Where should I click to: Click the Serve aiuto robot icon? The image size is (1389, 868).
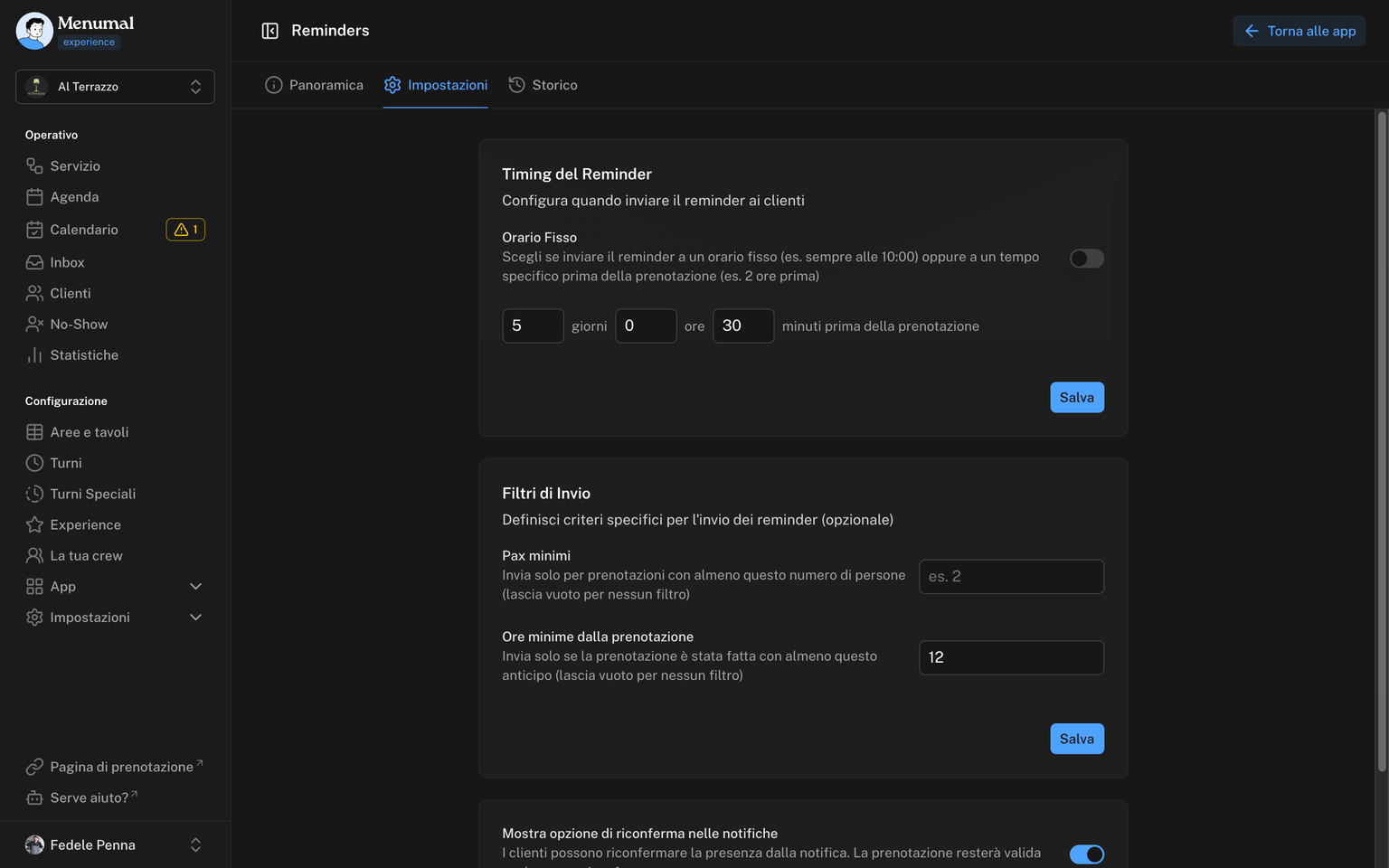tap(34, 797)
